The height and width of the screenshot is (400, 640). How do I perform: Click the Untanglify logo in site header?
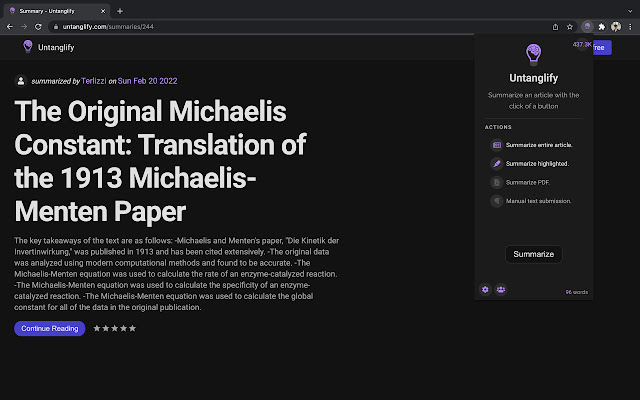pos(48,47)
